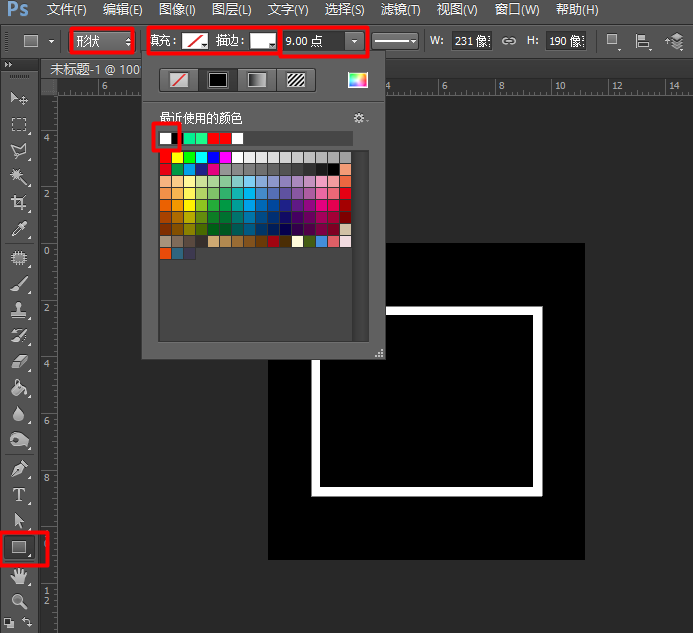
Task: Select the Paint Bucket tool
Action: [19, 388]
